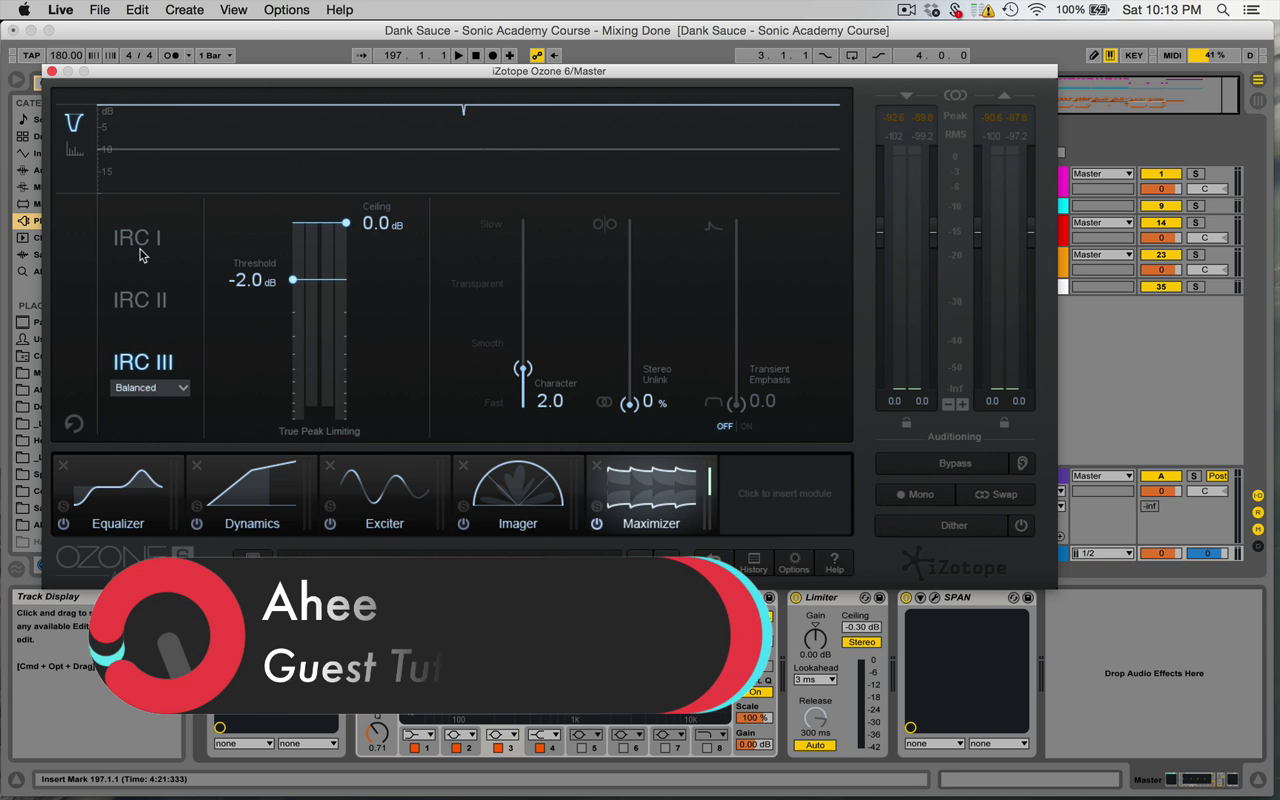This screenshot has width=1280, height=800.
Task: Select the IRC II limiting mode
Action: [140, 300]
